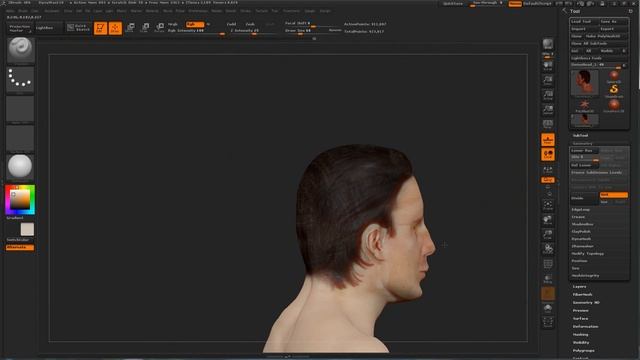The height and width of the screenshot is (360, 640).
Task: Open the Zplugin menu
Action: click(x=310, y=11)
